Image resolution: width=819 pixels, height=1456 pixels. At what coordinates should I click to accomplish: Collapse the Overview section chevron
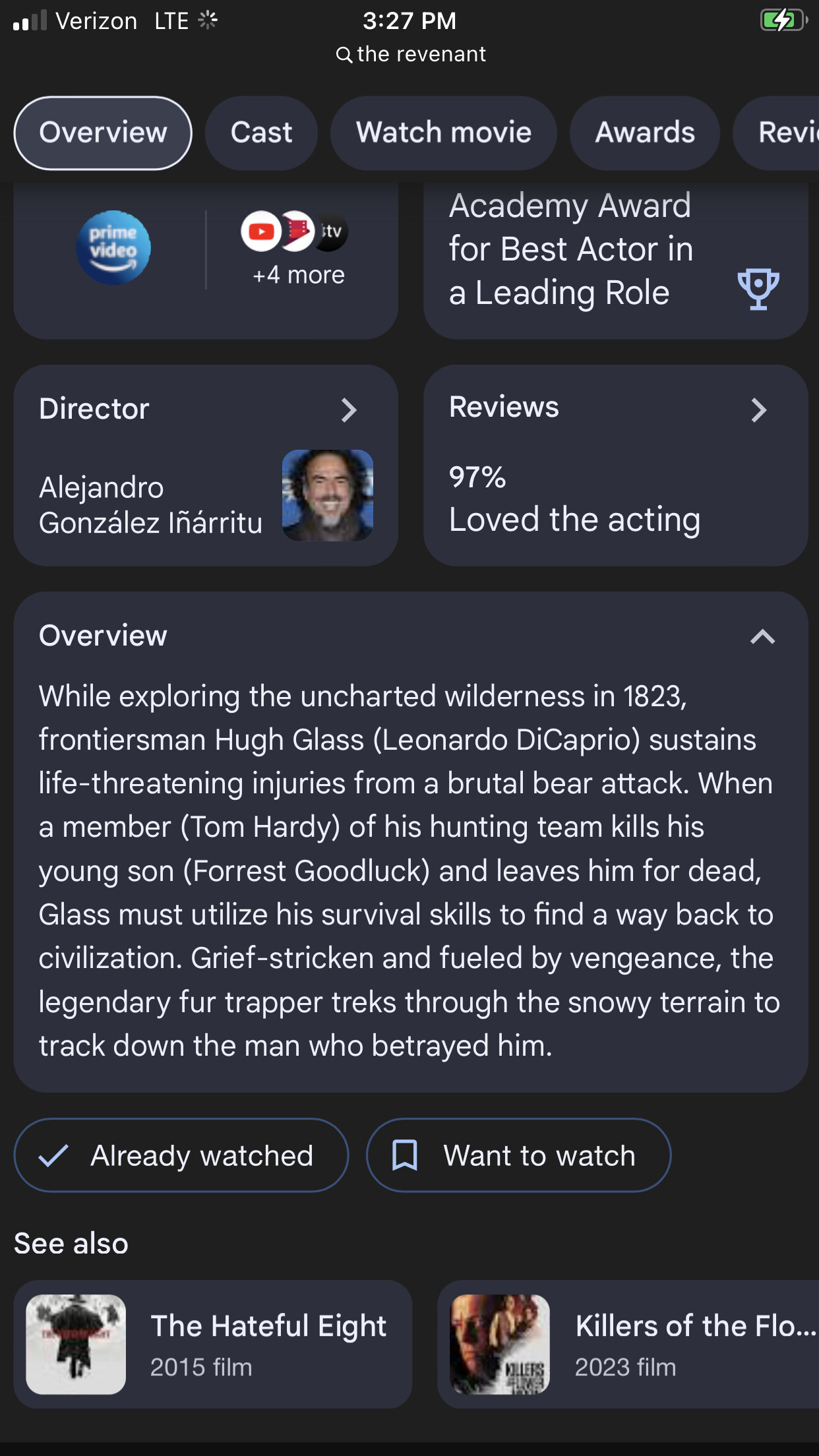762,636
